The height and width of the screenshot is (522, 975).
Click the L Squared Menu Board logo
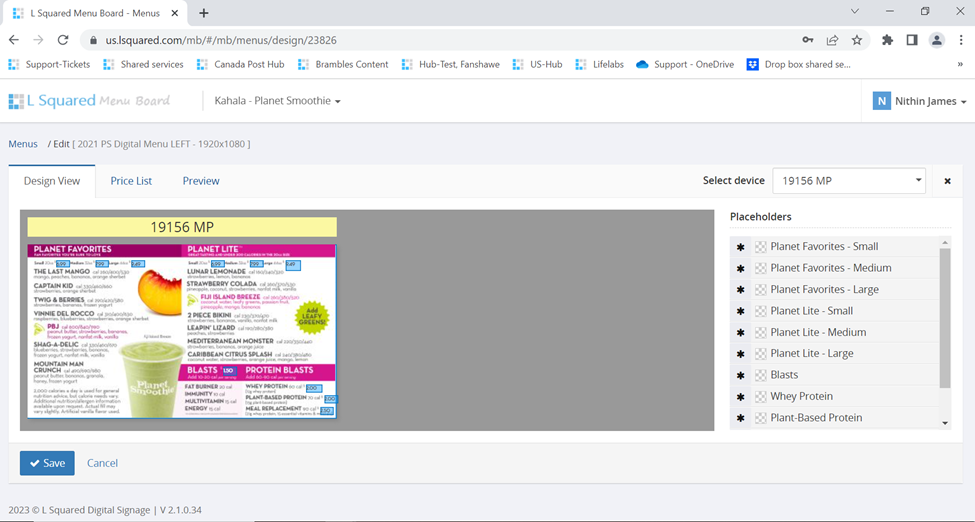pyautogui.click(x=90, y=101)
